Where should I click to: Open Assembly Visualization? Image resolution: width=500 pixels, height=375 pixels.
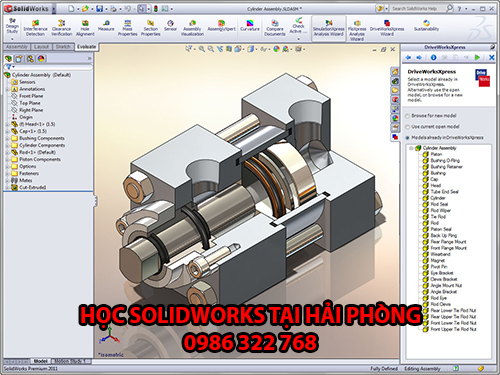point(192,27)
